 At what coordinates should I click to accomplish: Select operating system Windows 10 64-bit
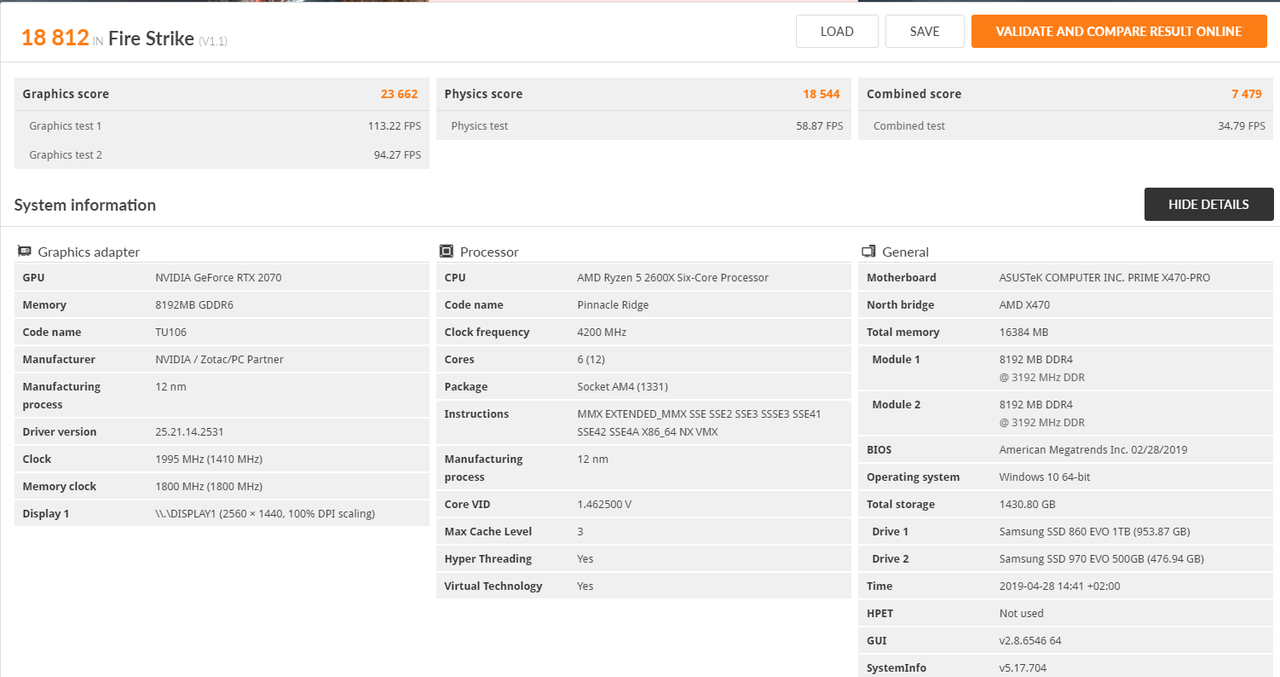click(x=1045, y=477)
